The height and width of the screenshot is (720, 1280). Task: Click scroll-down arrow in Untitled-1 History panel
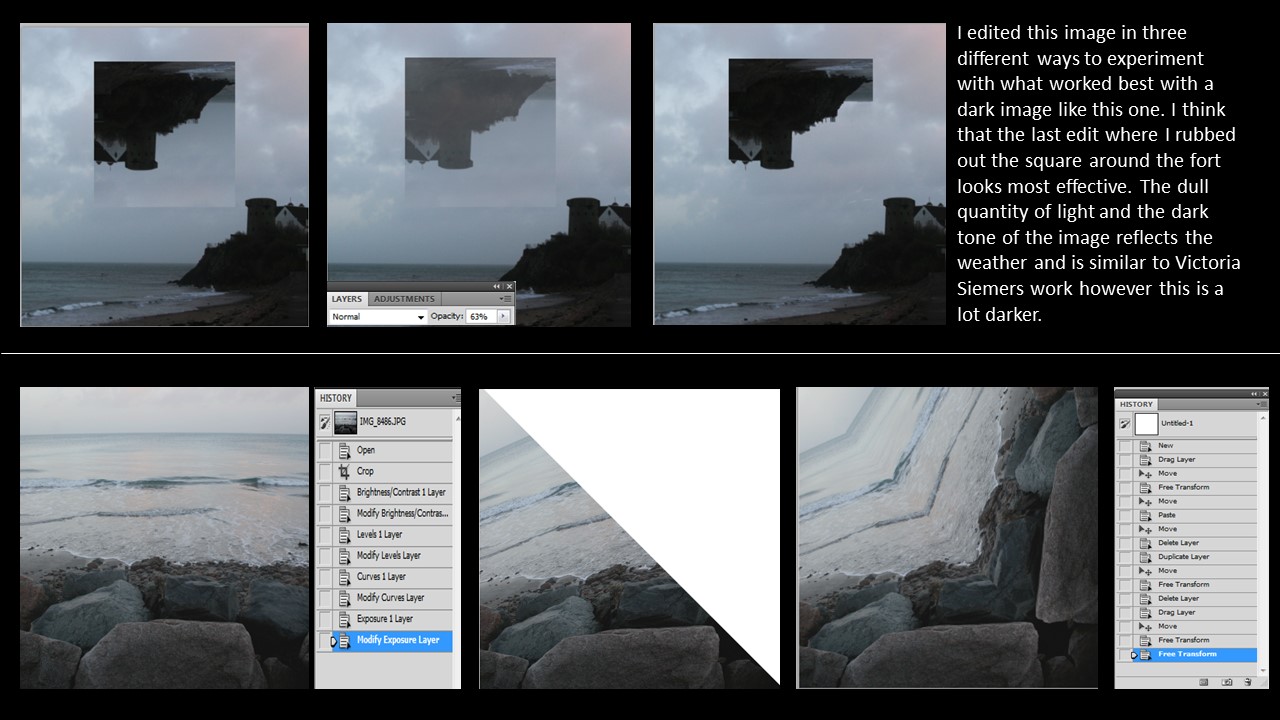coord(1262,670)
